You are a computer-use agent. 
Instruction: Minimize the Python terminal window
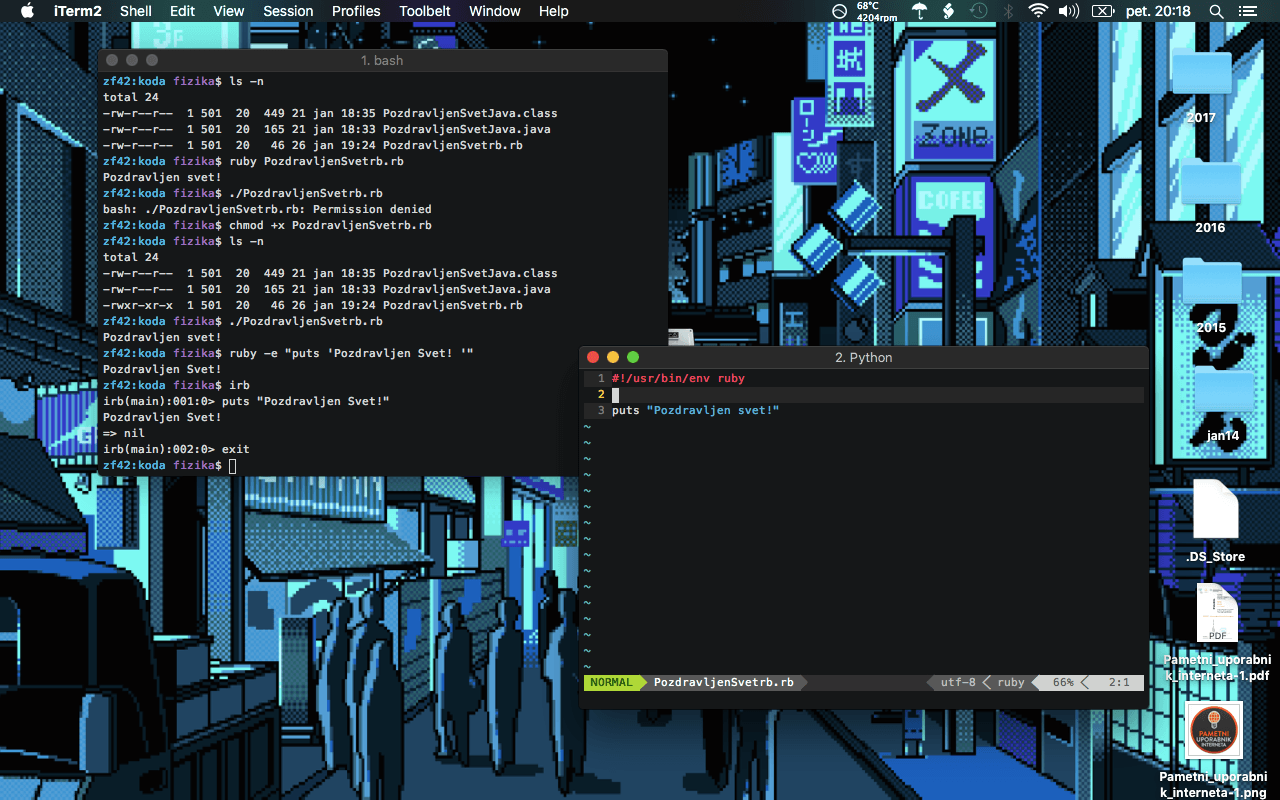pos(613,357)
